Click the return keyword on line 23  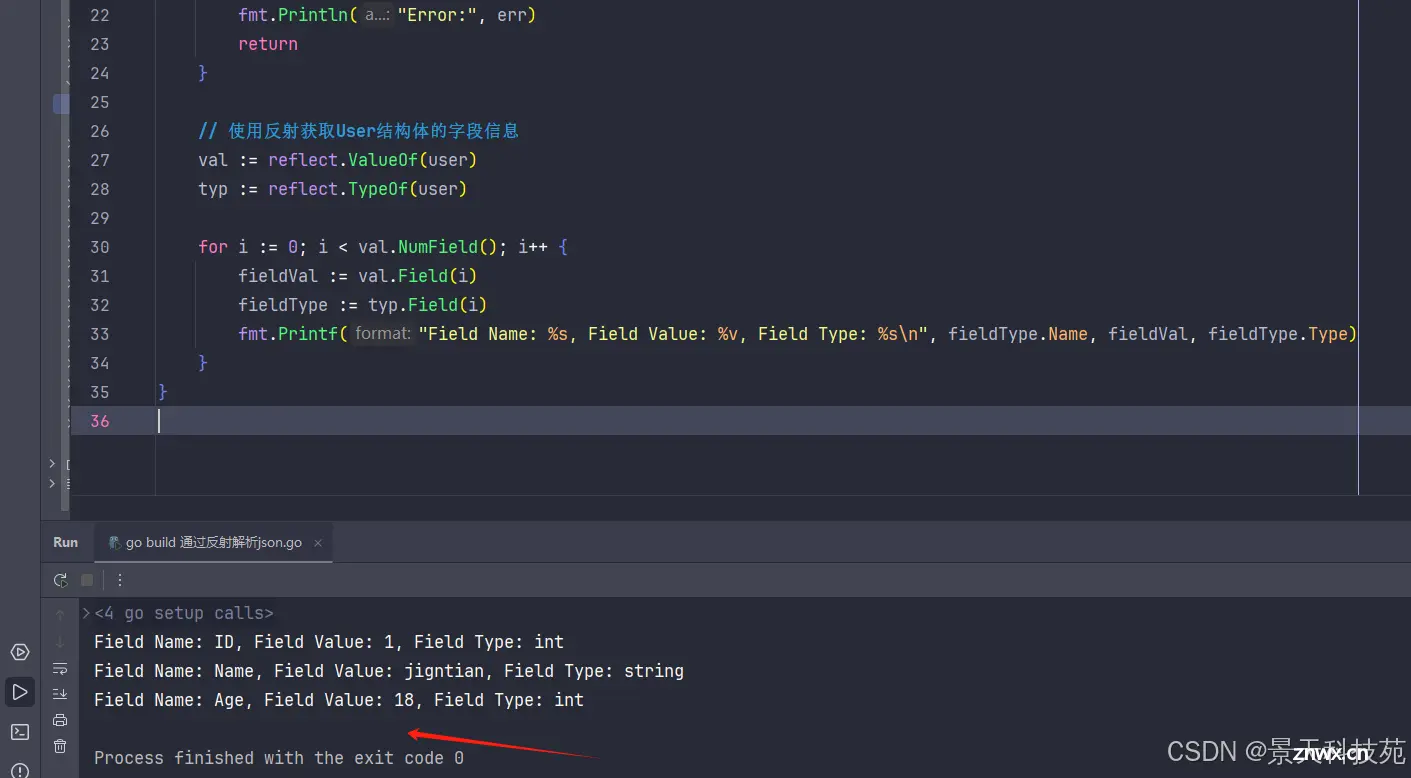268,44
